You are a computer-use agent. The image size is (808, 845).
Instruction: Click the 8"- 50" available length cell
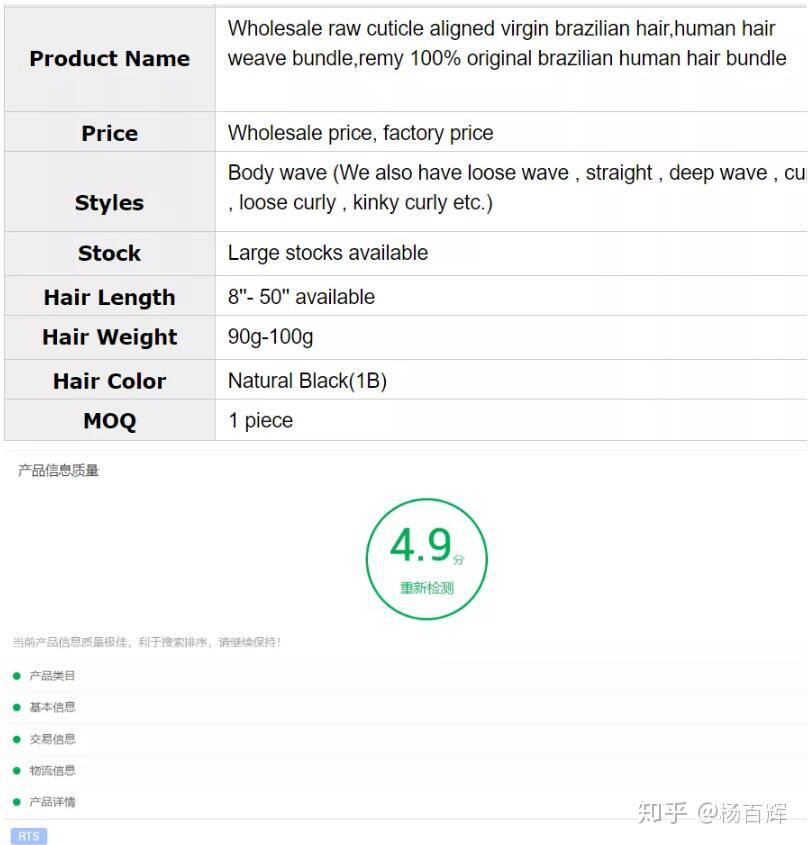click(511, 296)
